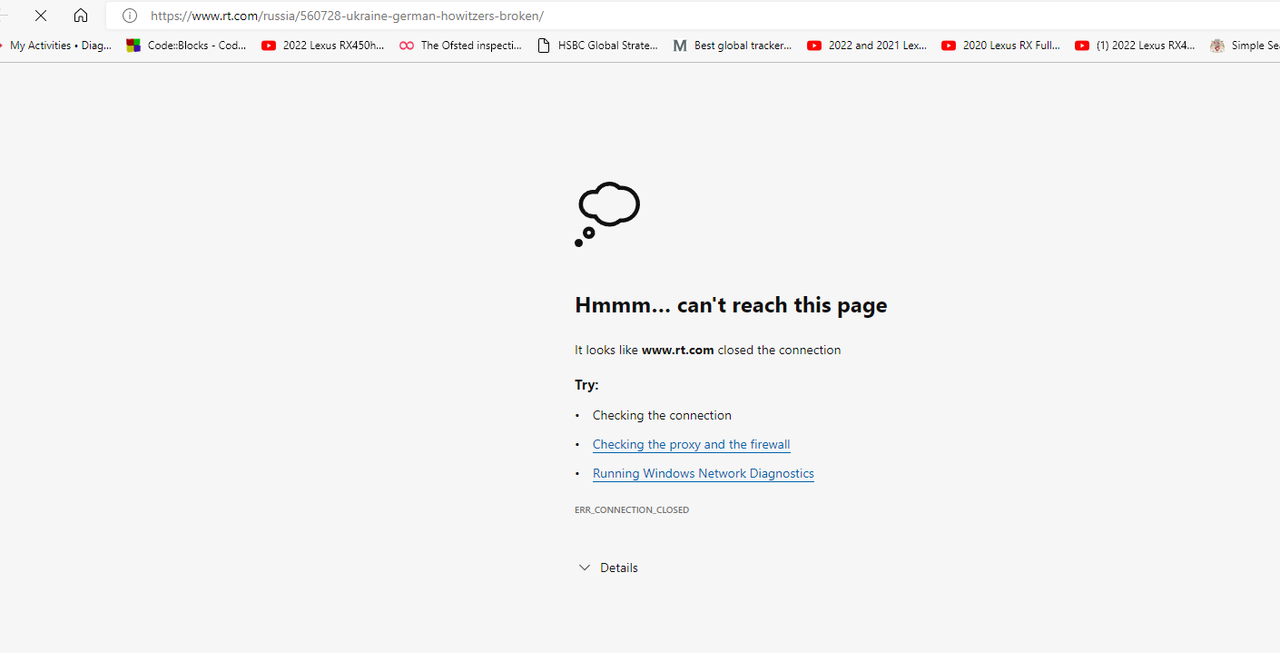Go to the browser home page
This screenshot has height=653, width=1280.
tap(81, 16)
